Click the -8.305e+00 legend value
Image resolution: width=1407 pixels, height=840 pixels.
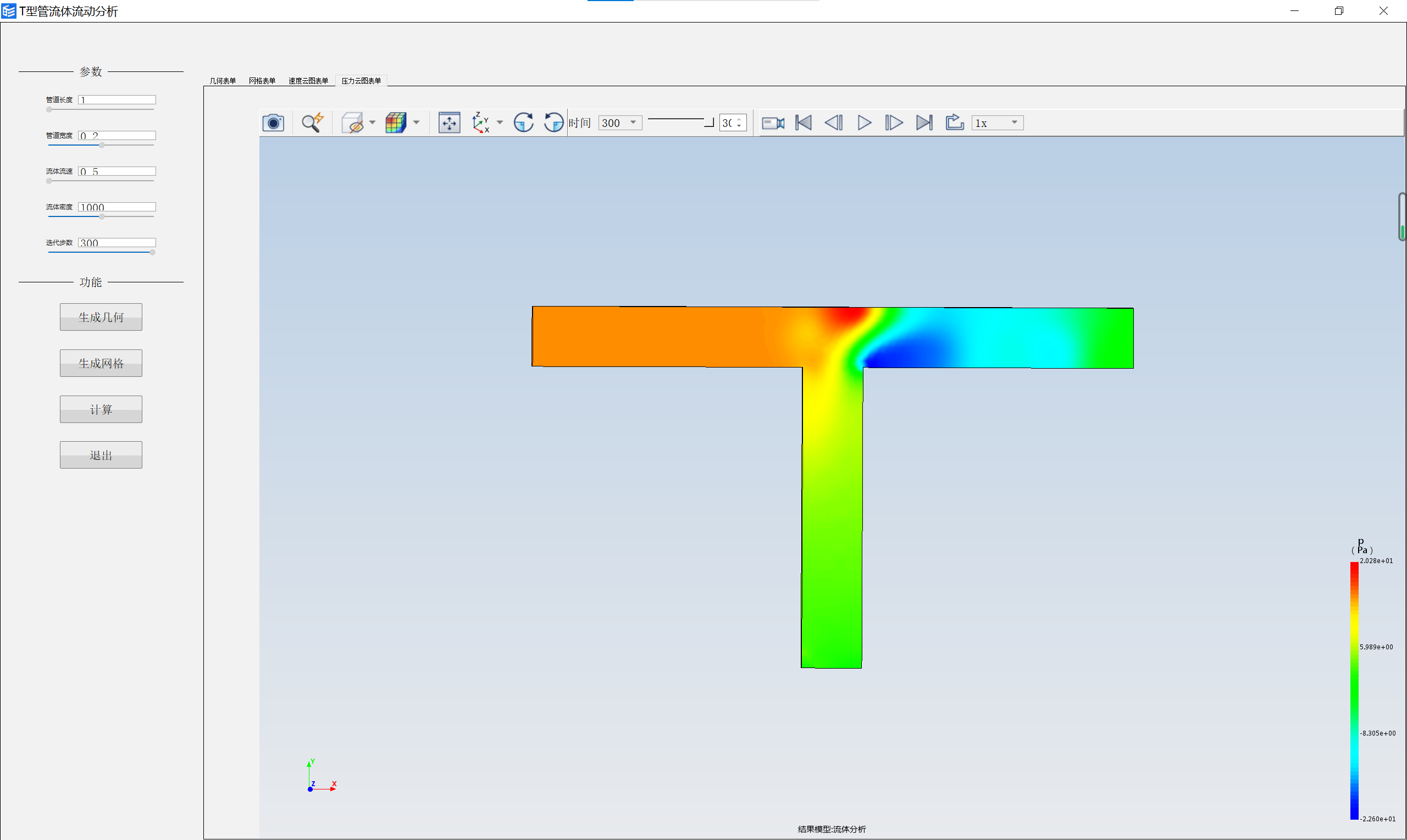[1377, 733]
